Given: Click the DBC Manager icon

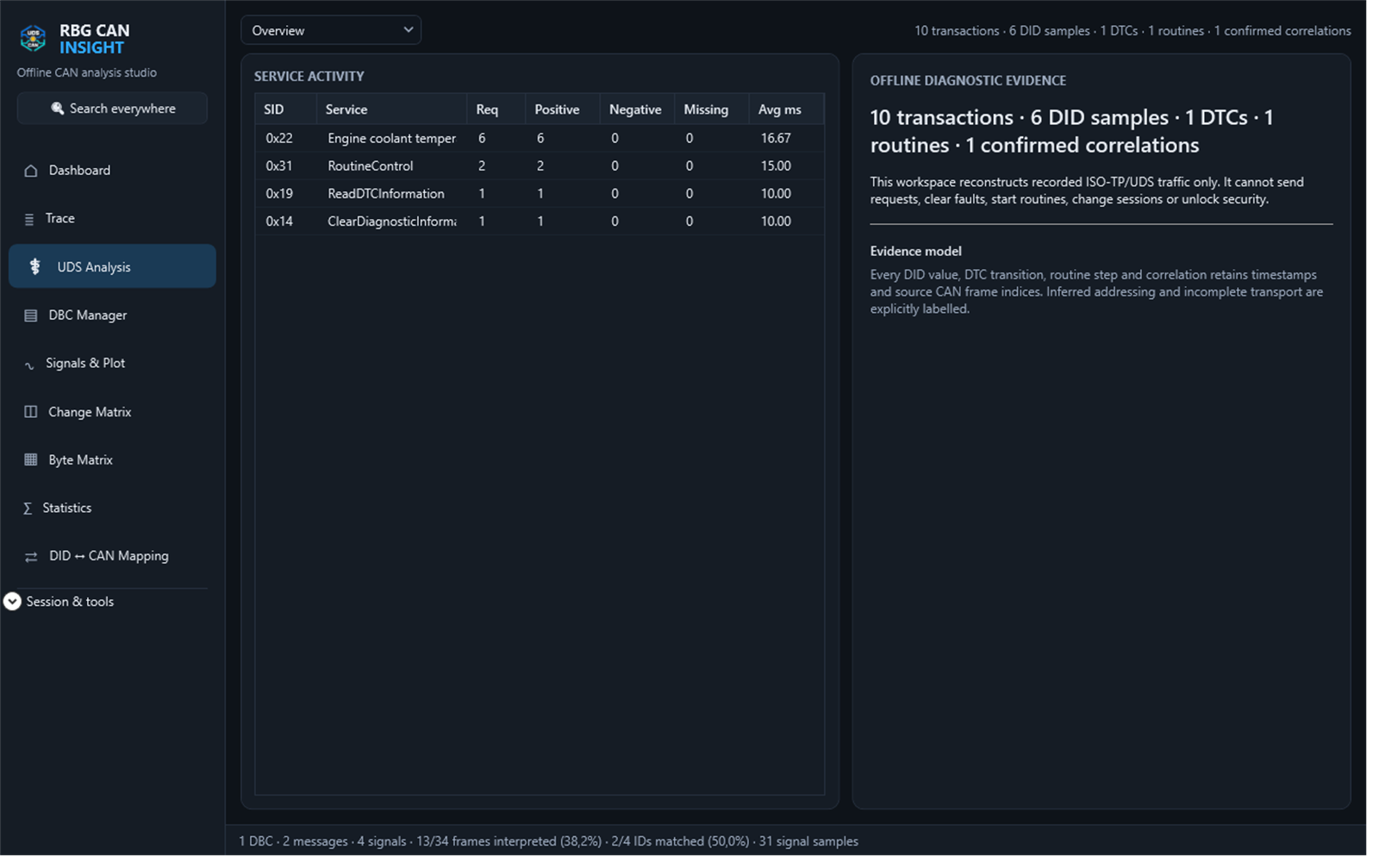Looking at the screenshot, I should pos(31,315).
